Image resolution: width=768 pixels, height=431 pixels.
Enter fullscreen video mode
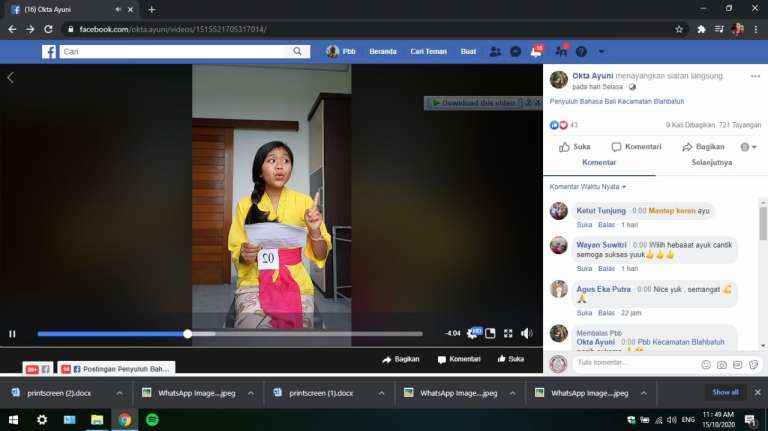point(508,334)
